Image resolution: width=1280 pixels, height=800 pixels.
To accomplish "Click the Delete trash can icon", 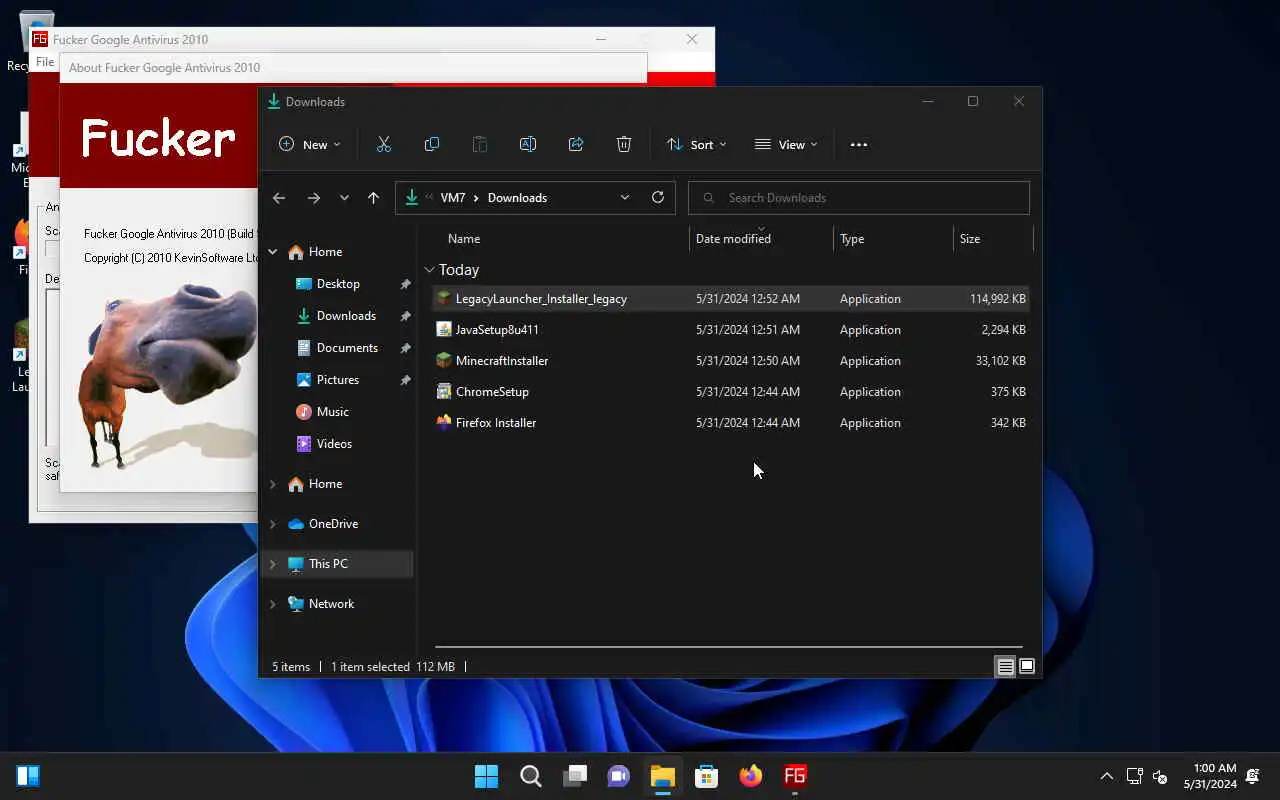I will [x=624, y=145].
